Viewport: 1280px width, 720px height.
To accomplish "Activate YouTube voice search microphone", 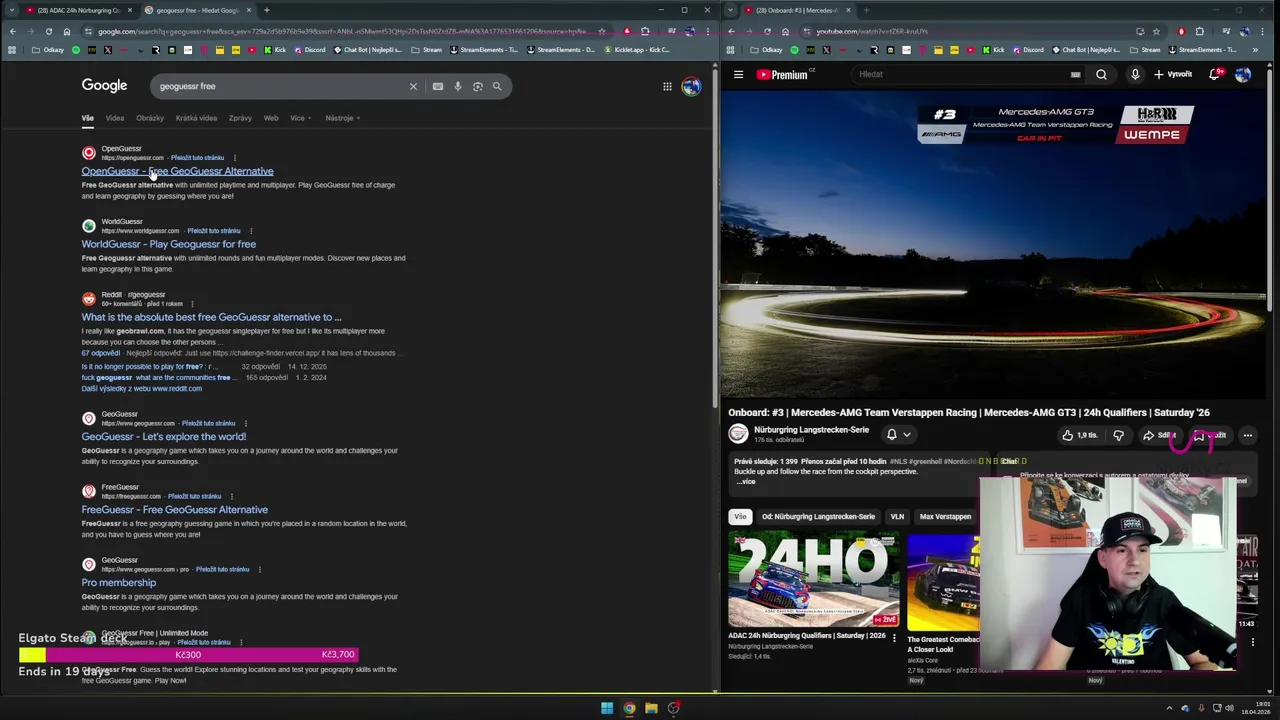I will pos(1135,74).
